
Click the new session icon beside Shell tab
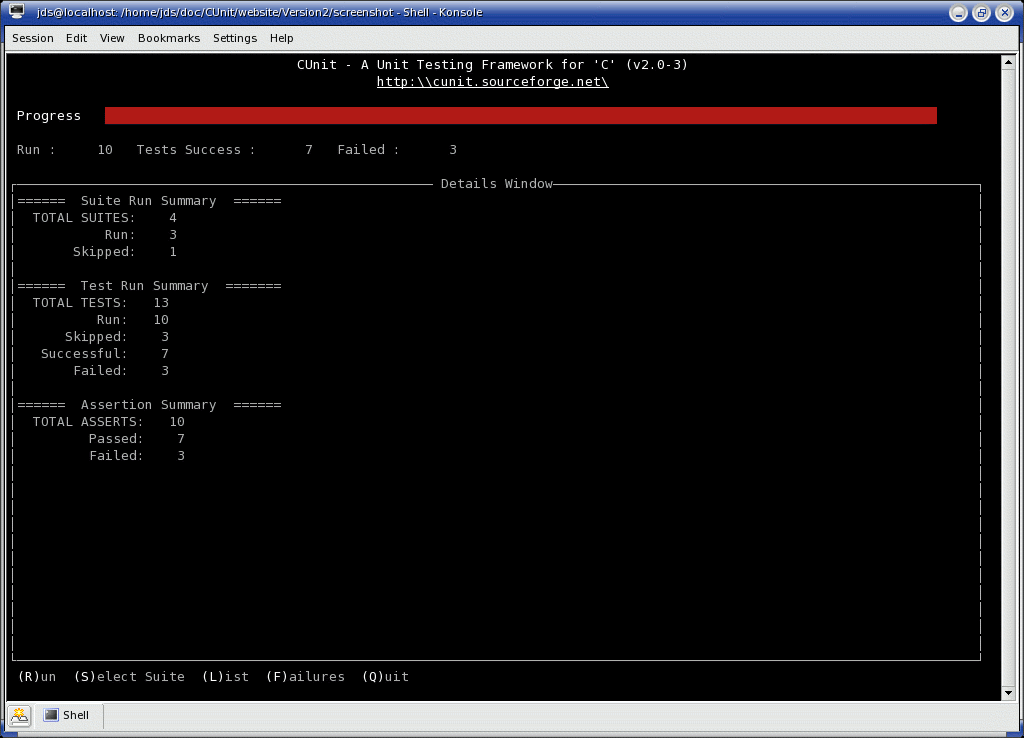coord(20,716)
